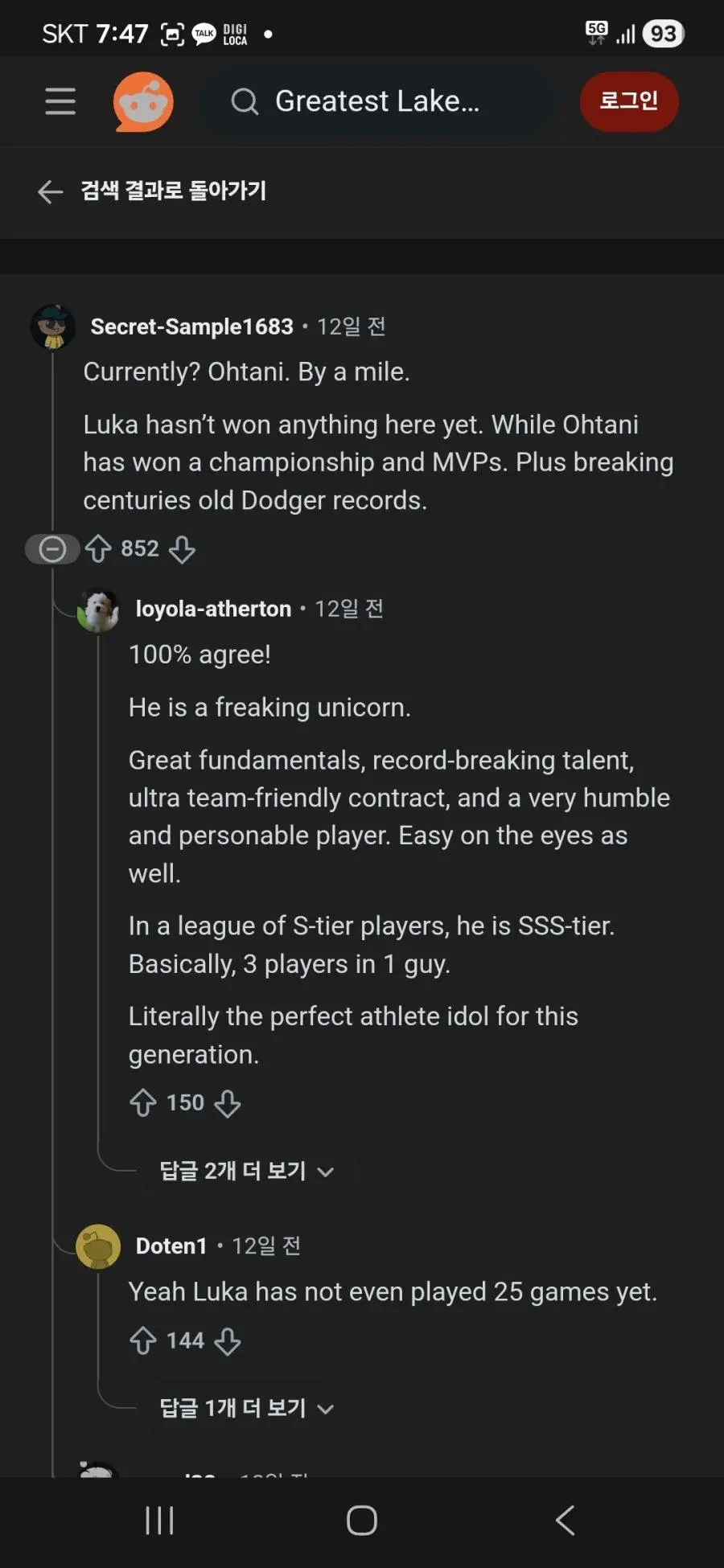The image size is (724, 1568).
Task: Open the hamburger navigation menu
Action: 60,101
